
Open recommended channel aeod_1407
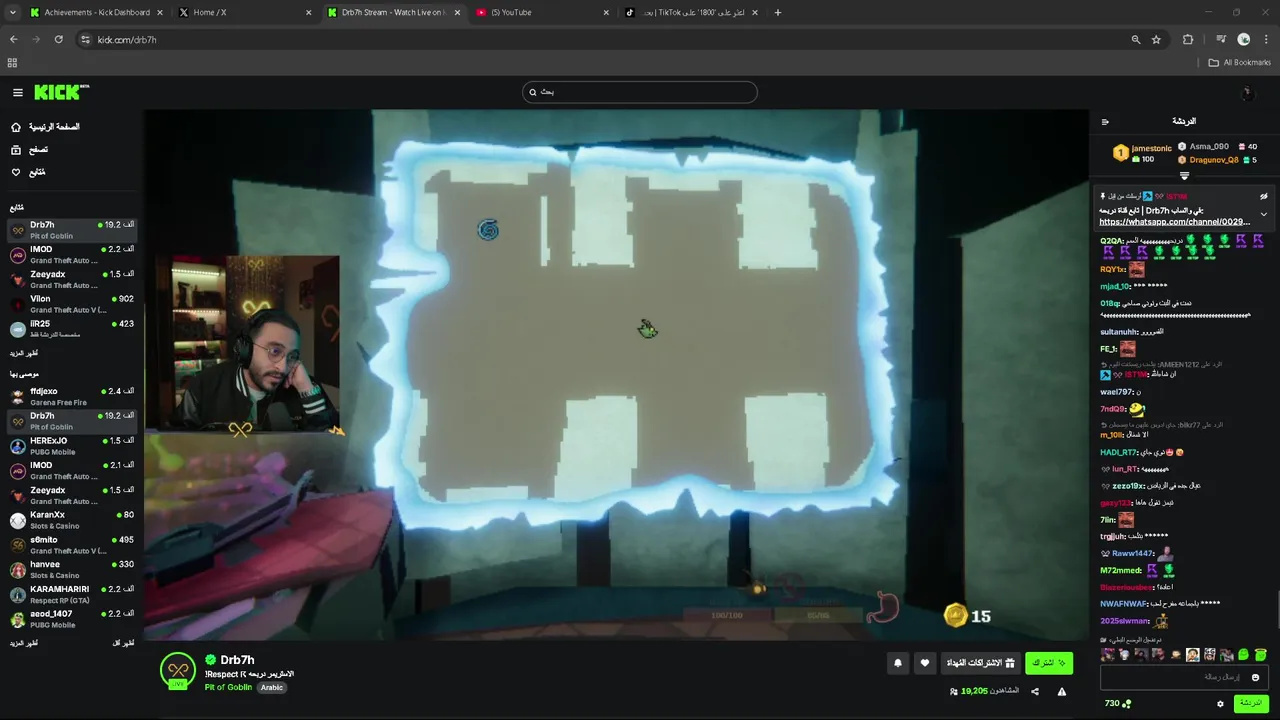click(70, 619)
